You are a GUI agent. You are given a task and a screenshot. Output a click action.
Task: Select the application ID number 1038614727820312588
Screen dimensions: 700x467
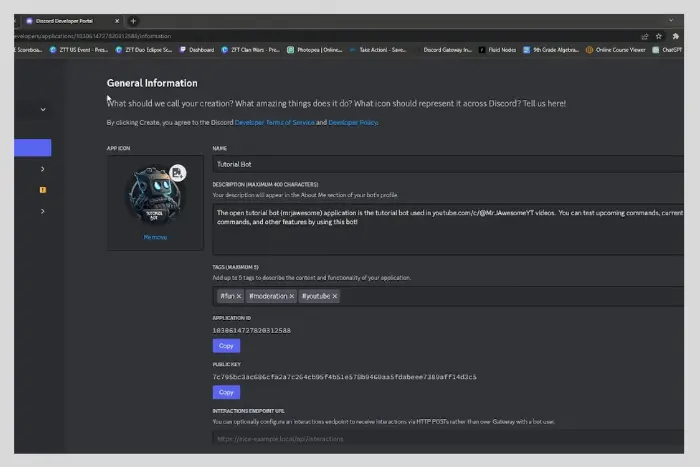click(251, 330)
